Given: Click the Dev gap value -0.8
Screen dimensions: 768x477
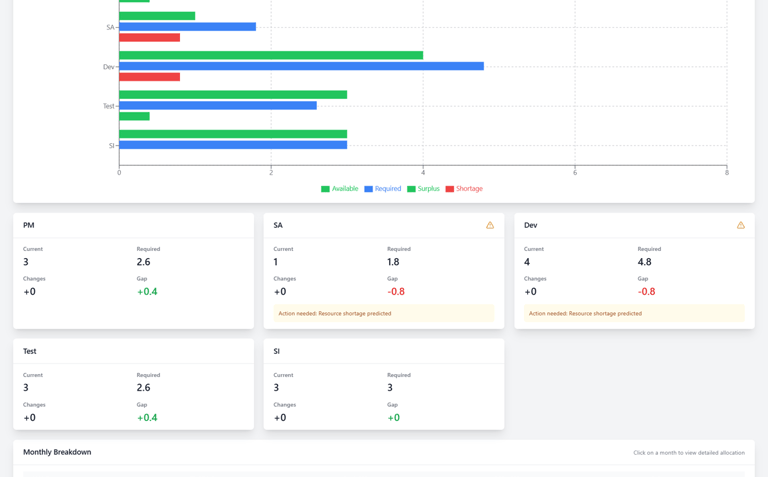Looking at the screenshot, I should pyautogui.click(x=647, y=292).
